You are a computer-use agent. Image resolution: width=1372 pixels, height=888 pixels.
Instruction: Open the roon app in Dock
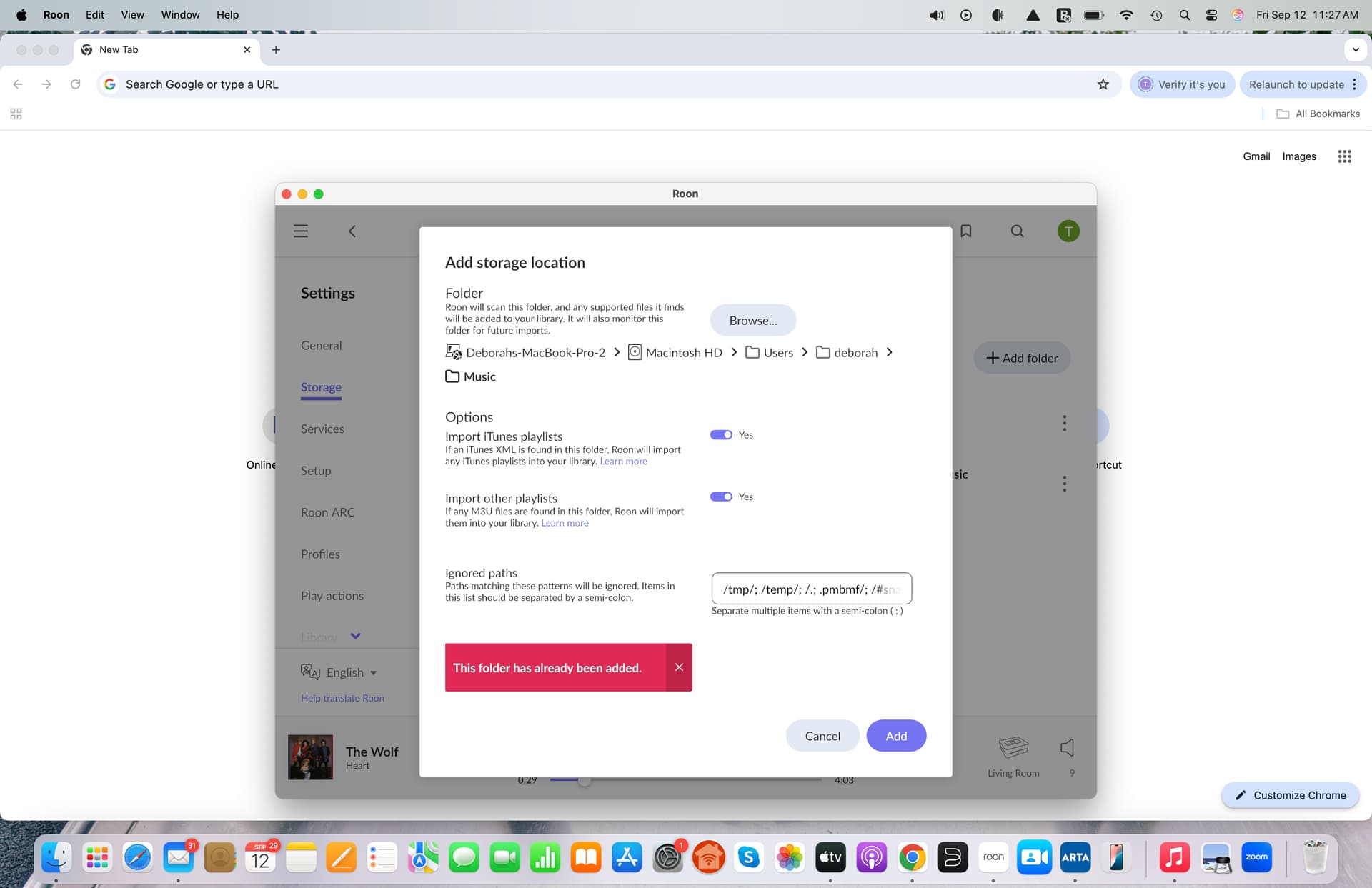[993, 857]
